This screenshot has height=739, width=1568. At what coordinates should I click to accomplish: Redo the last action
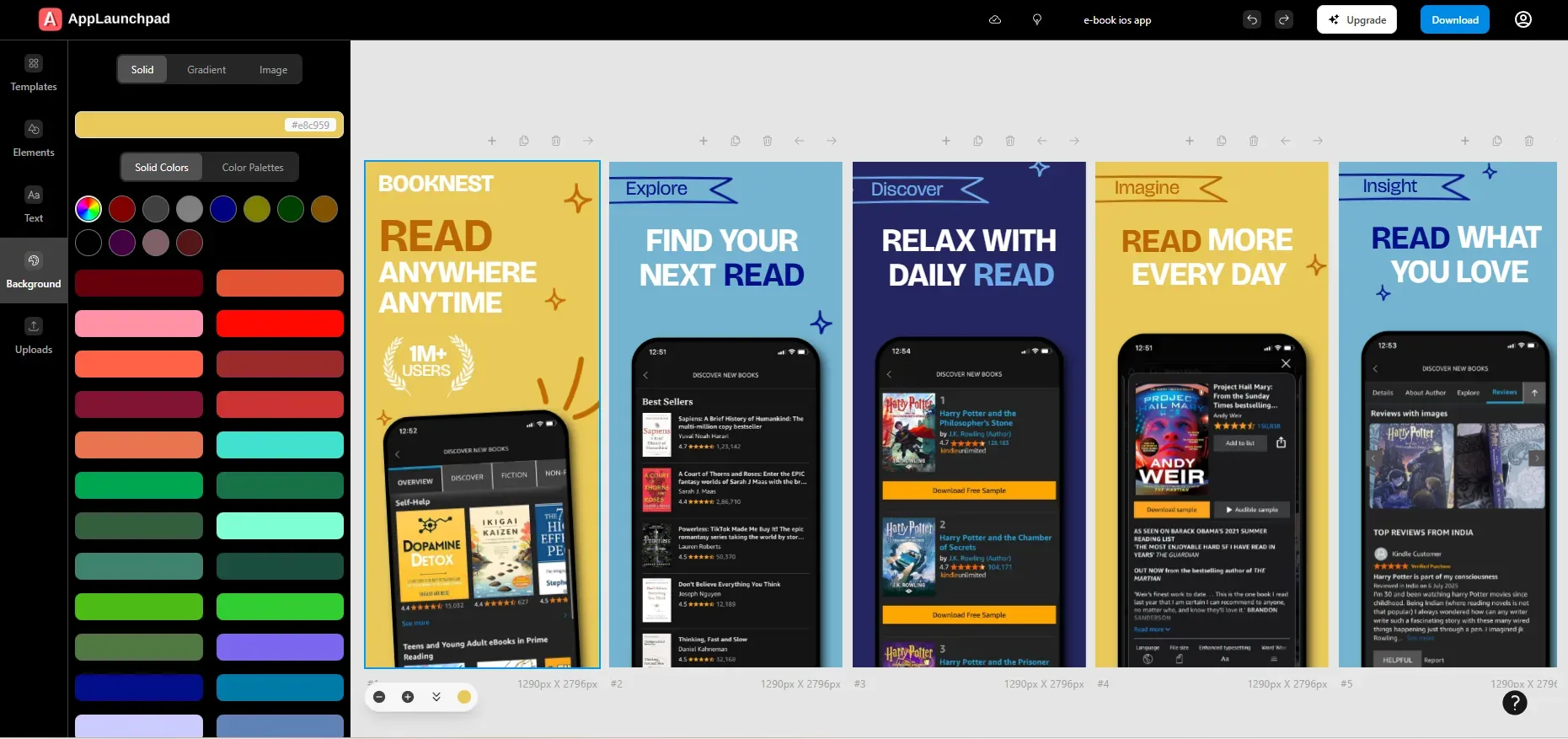pyautogui.click(x=1284, y=19)
